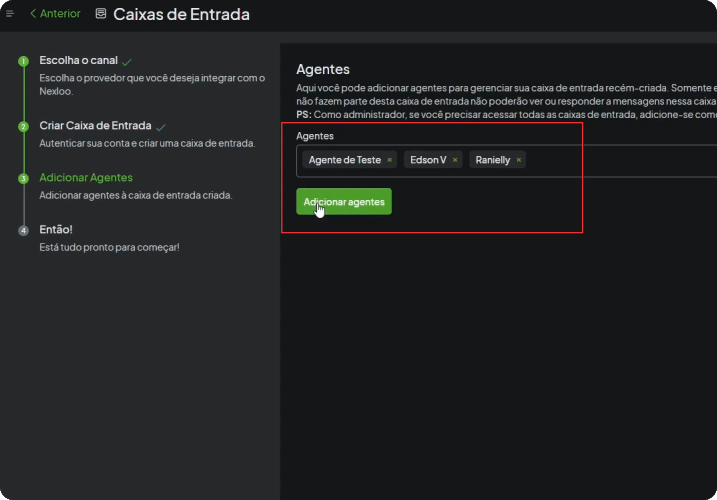Select step 3 circle Adicionar Agentes
Screen dimensions: 717x500
click(x=23, y=178)
